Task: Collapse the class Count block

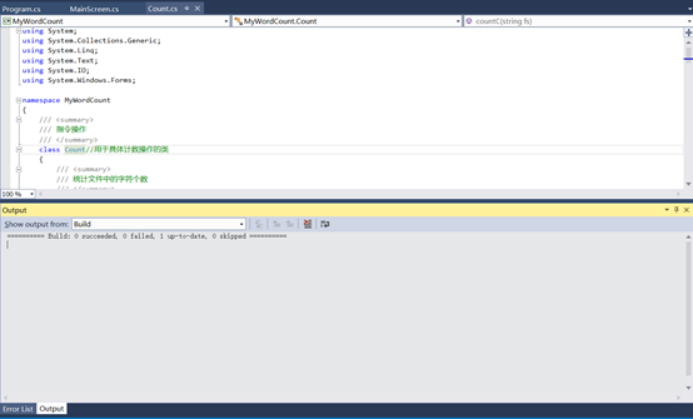Action: [19, 149]
